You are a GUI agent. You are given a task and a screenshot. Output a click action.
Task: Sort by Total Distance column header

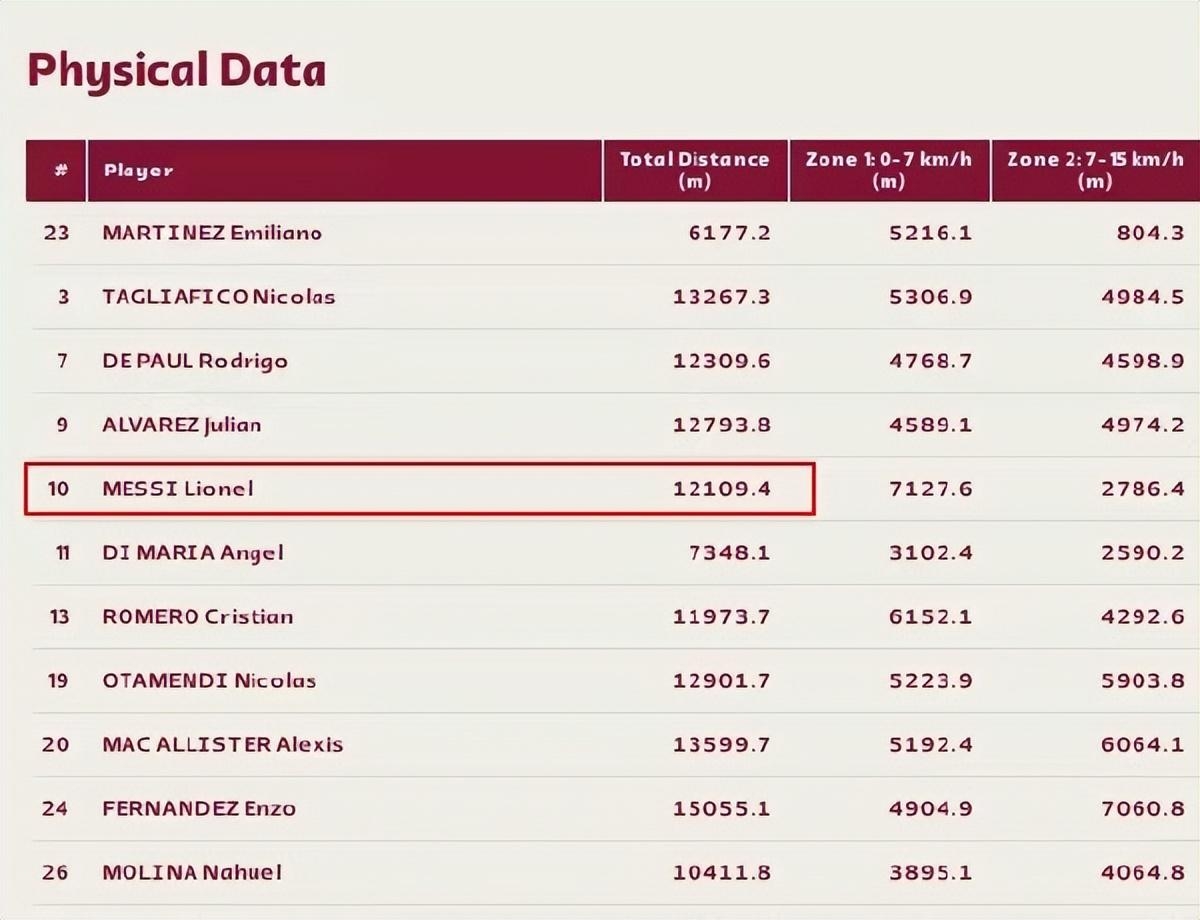[x=695, y=170]
